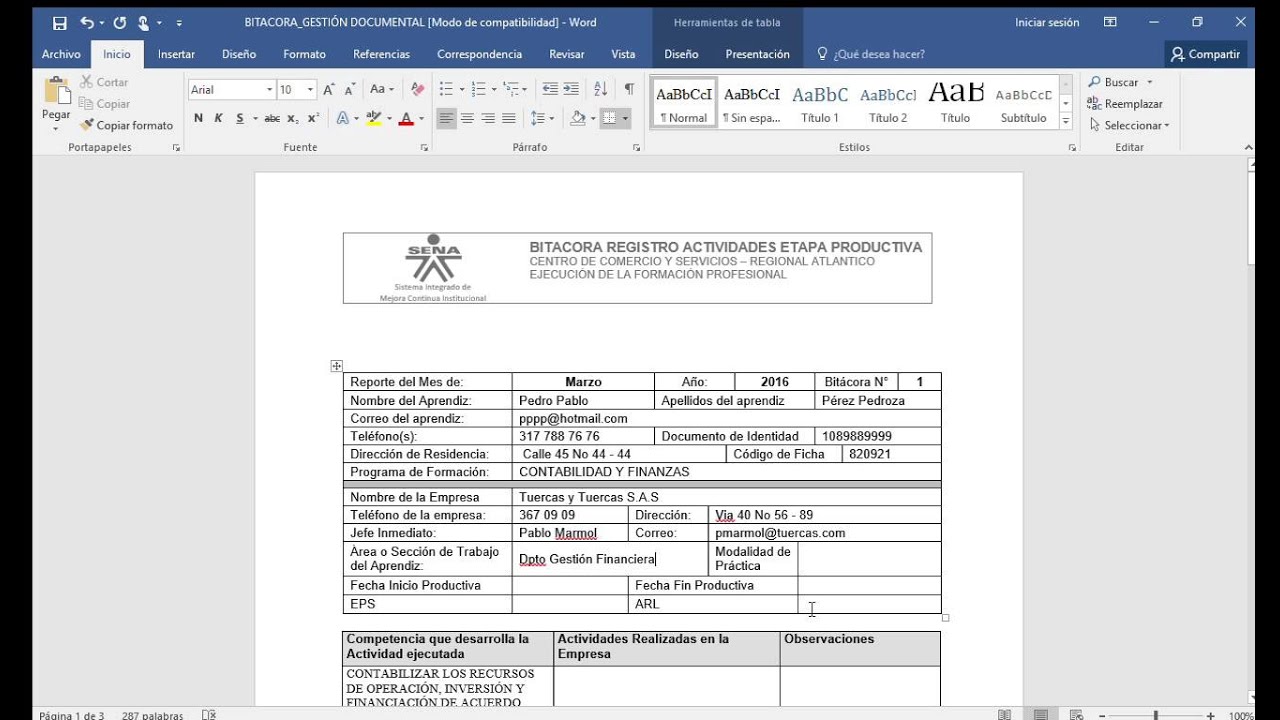Toggle subscript formatting
The height and width of the screenshot is (720, 1280).
293,118
